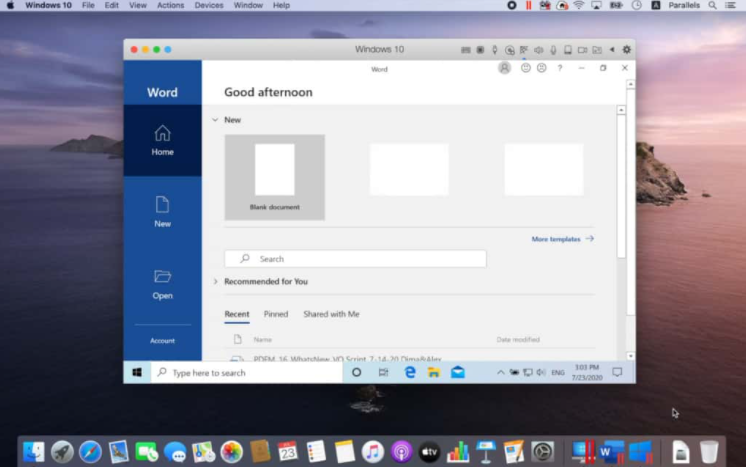This screenshot has width=746, height=467.
Task: Send a frown feedback
Action: [541, 68]
